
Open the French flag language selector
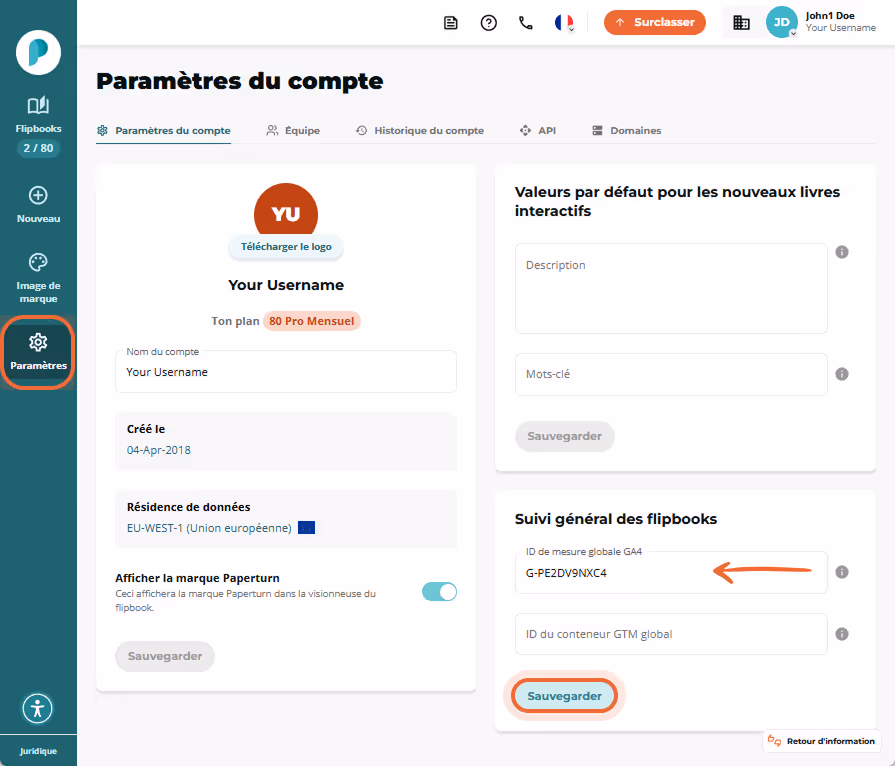[x=565, y=23]
